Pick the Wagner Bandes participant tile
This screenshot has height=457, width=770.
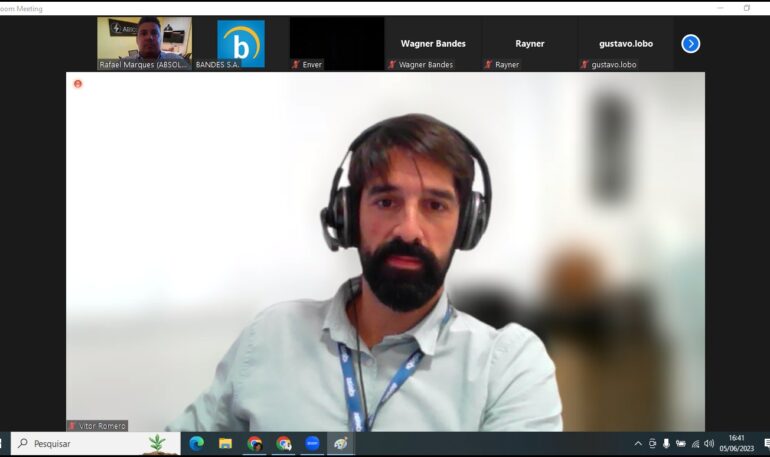pos(433,44)
